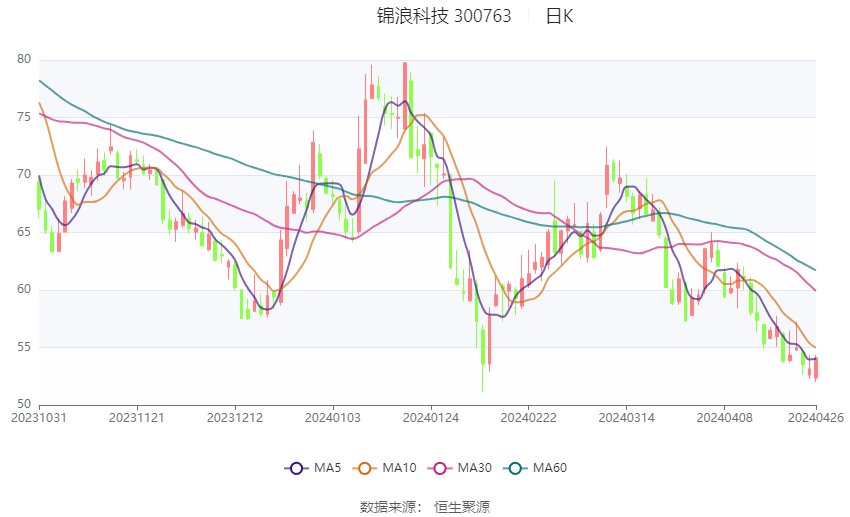
Task: Click the y-axis value 65
Action: pyautogui.click(x=24, y=231)
